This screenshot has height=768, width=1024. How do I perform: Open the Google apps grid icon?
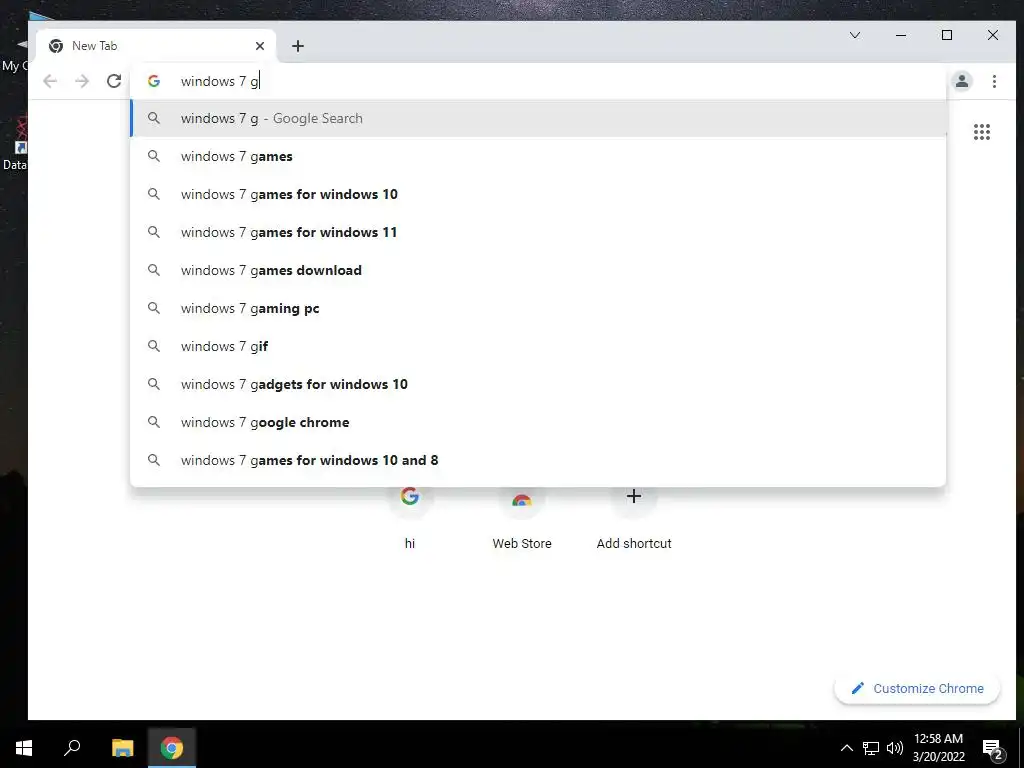[982, 132]
